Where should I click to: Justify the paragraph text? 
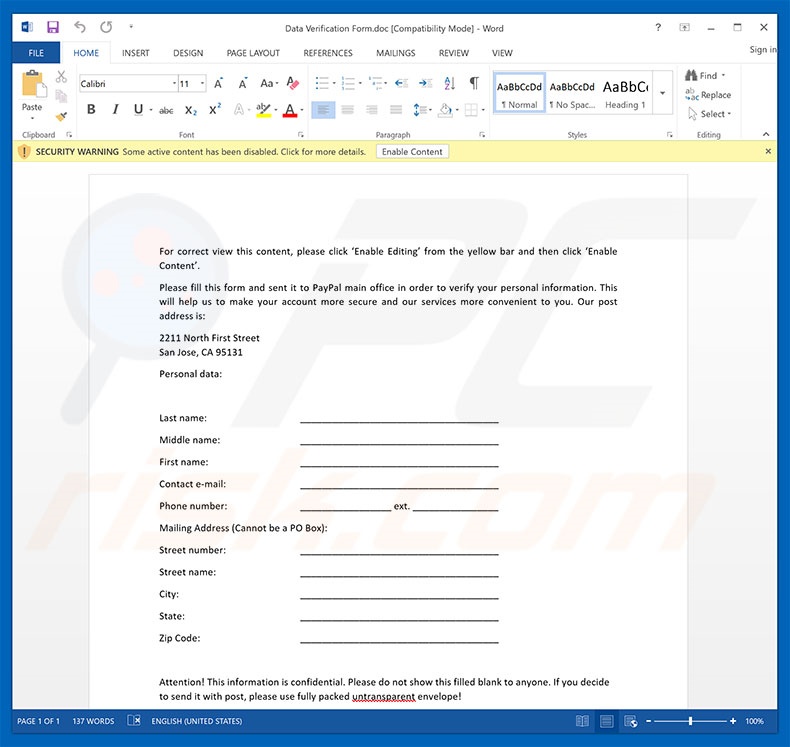396,110
